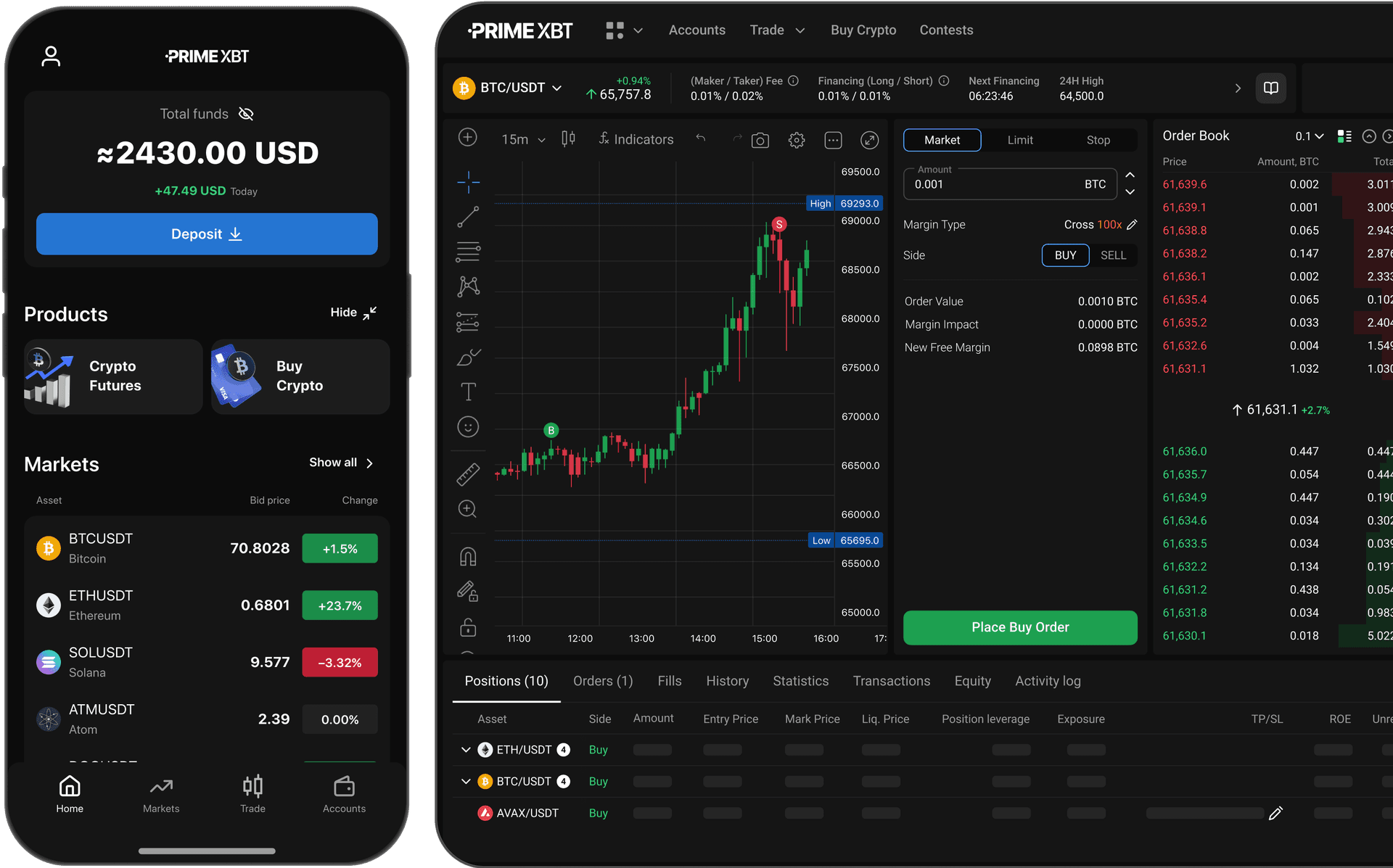Select the forecasting and measurement tool
This screenshot has width=1393, height=868.
(x=468, y=322)
